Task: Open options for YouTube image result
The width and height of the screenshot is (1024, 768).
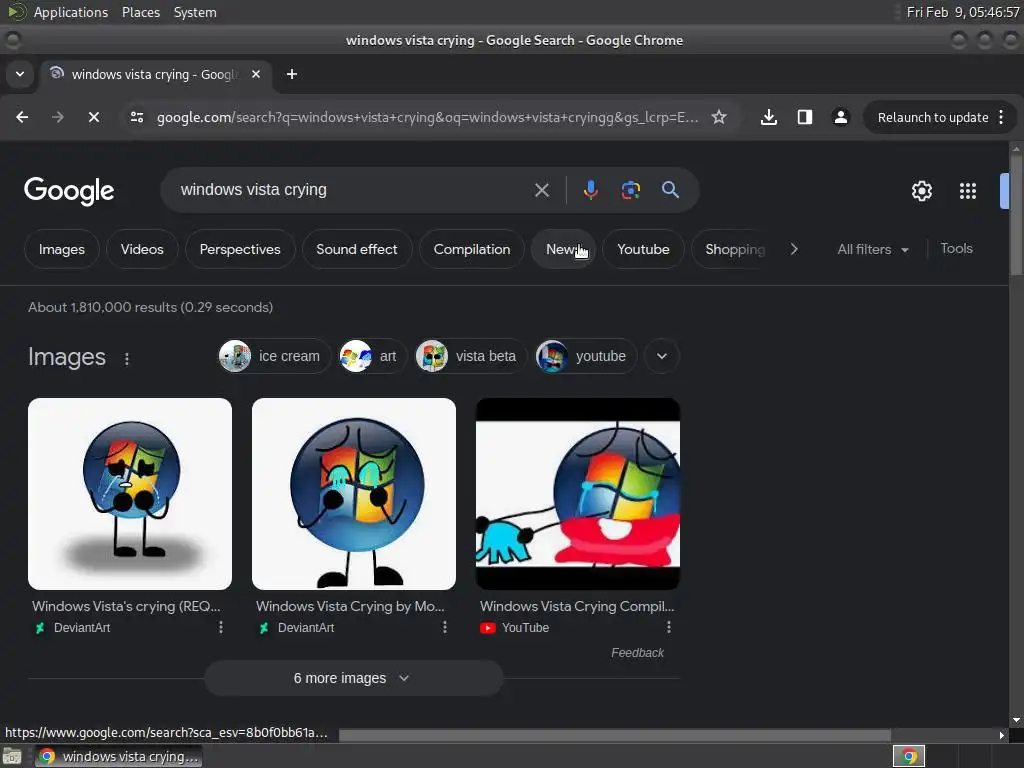Action: [669, 627]
